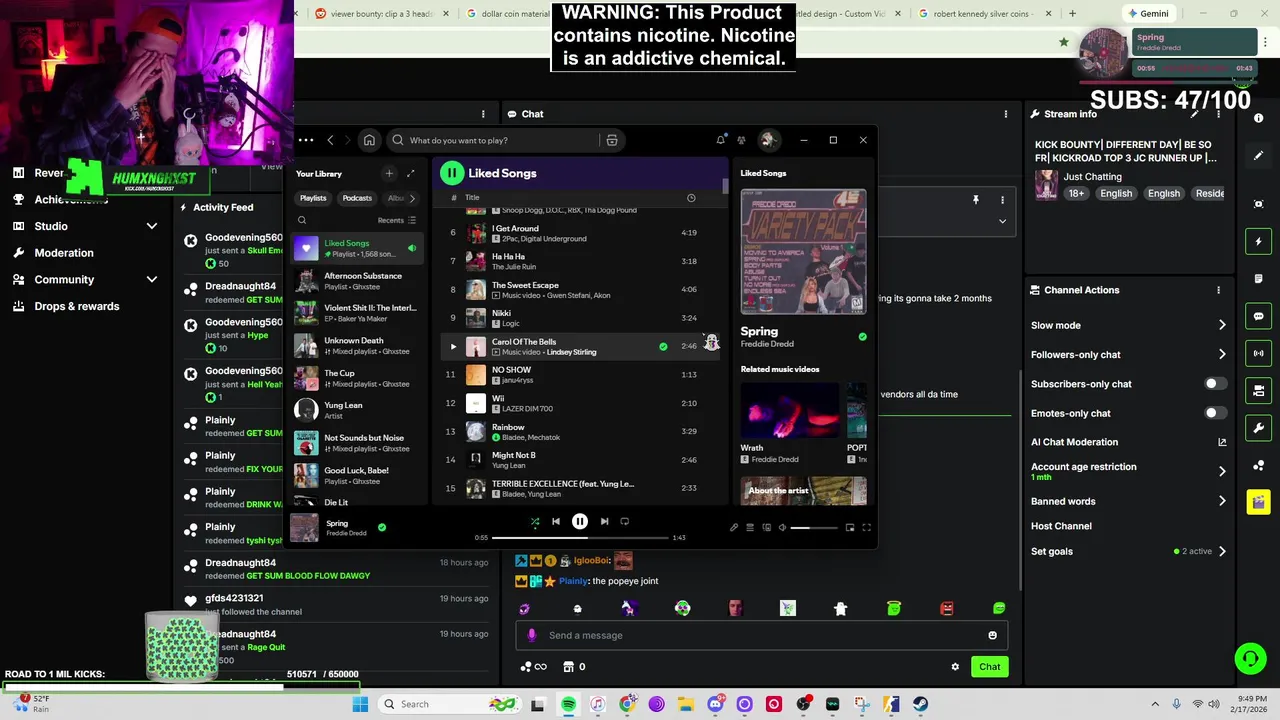Open Spotify lyrics microphone icon
The height and width of the screenshot is (720, 1280).
pyautogui.click(x=733, y=527)
